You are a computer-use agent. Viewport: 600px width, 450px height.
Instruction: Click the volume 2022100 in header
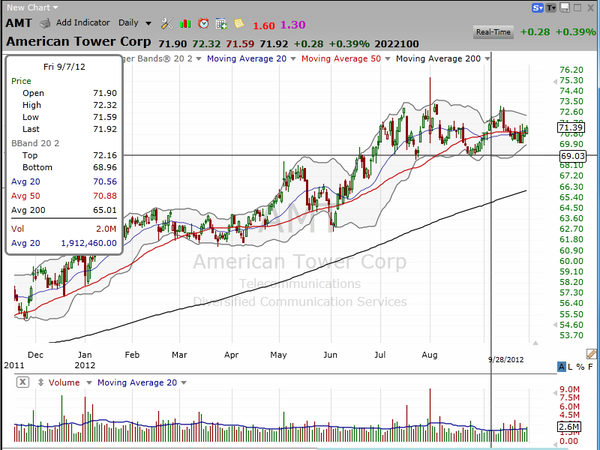pos(396,44)
